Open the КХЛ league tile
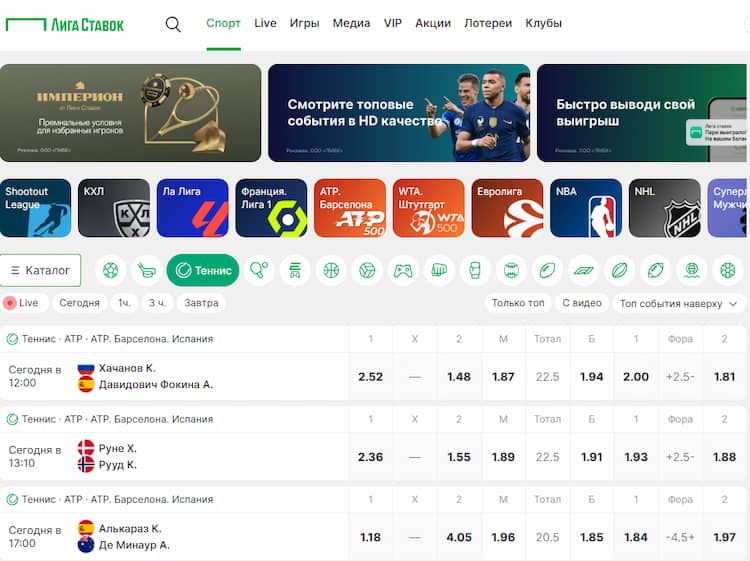The width and height of the screenshot is (750, 561). 114,208
